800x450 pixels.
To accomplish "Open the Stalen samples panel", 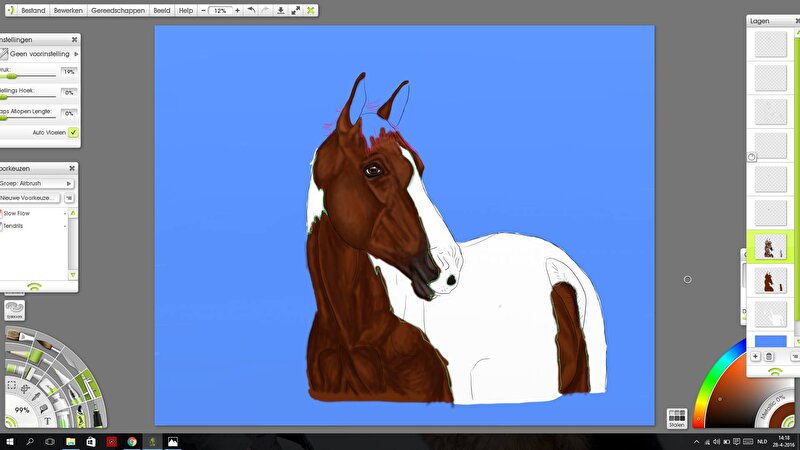I will click(676, 418).
